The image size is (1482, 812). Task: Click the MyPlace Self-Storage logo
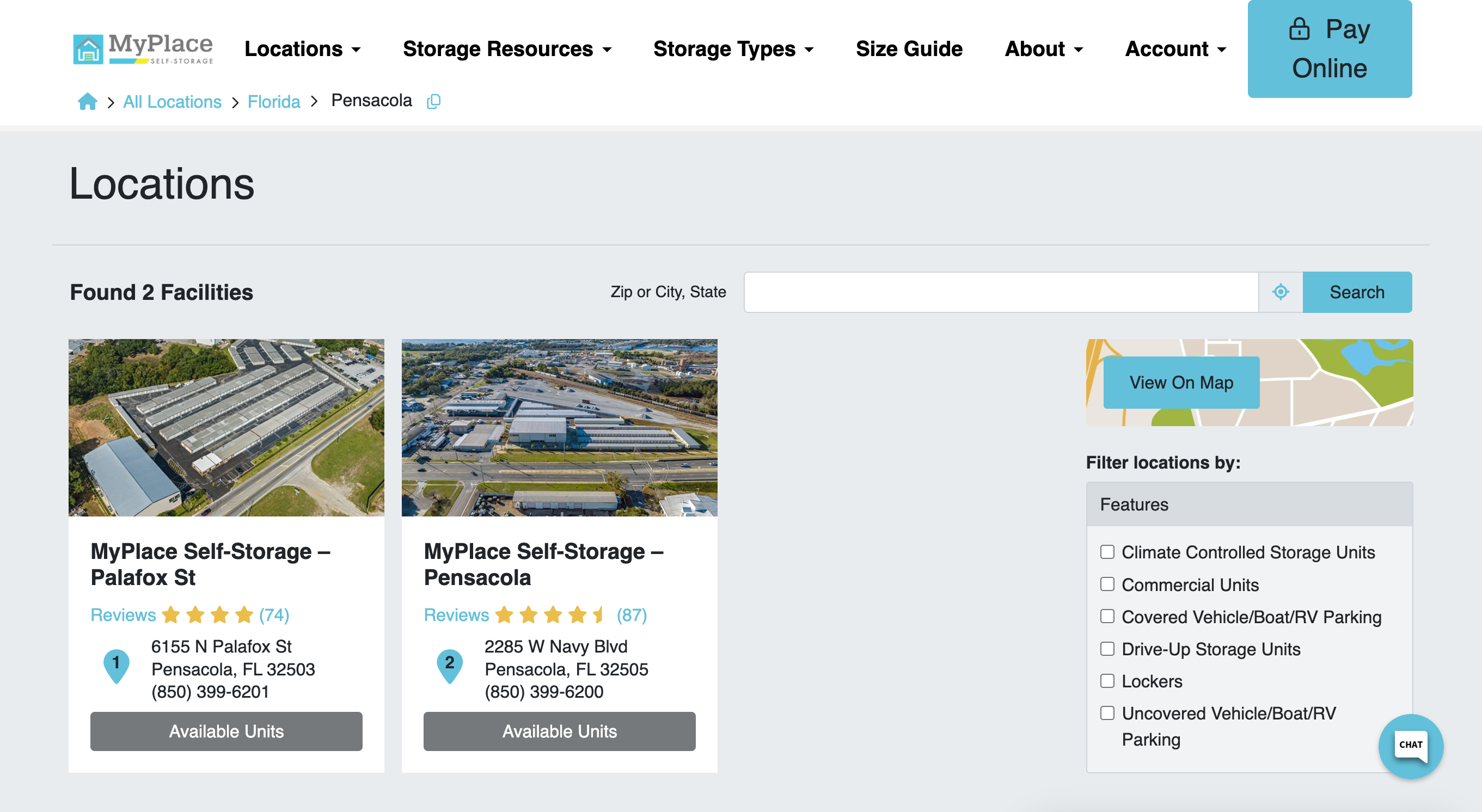pos(143,48)
